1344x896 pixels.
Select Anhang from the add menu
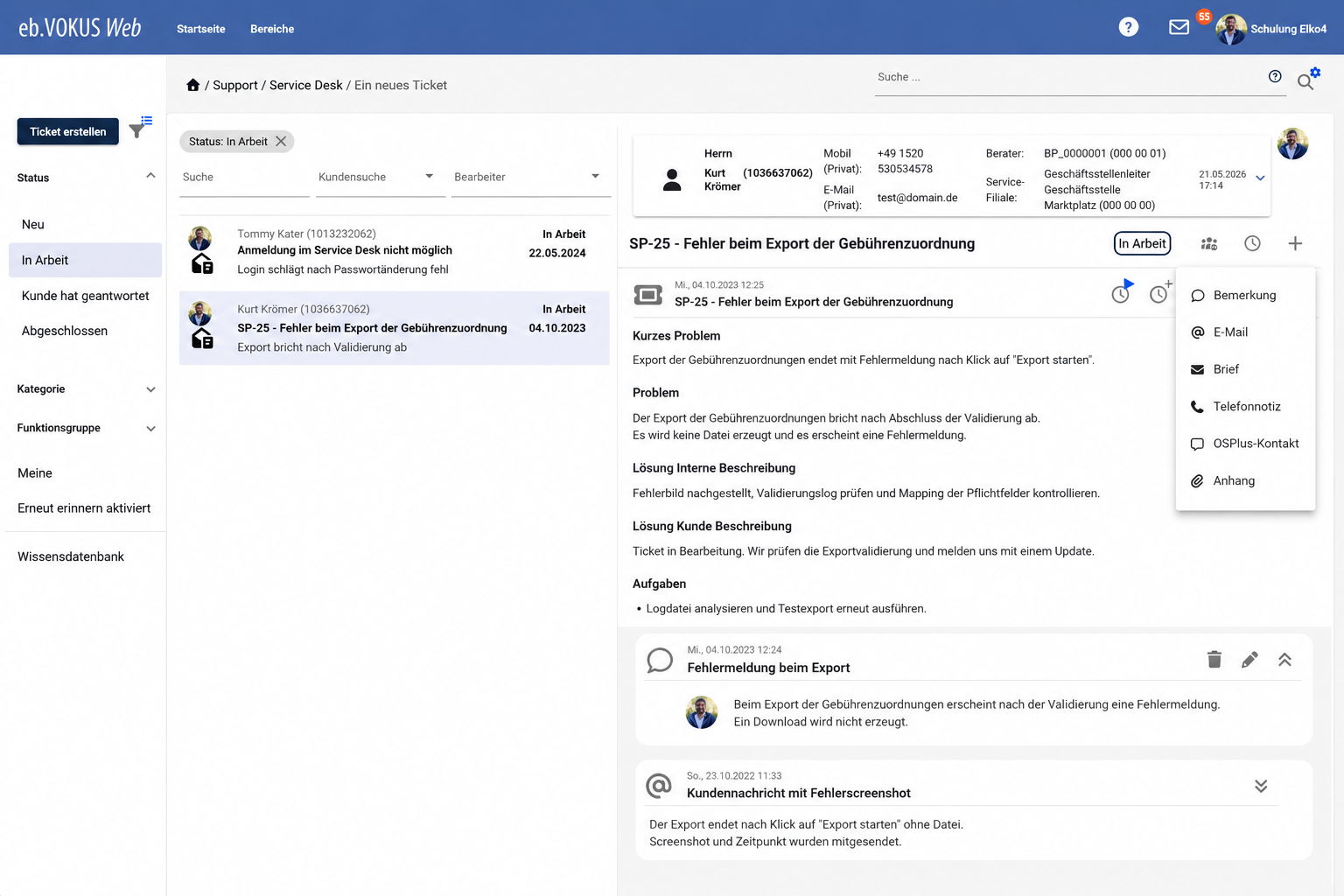(1245, 481)
